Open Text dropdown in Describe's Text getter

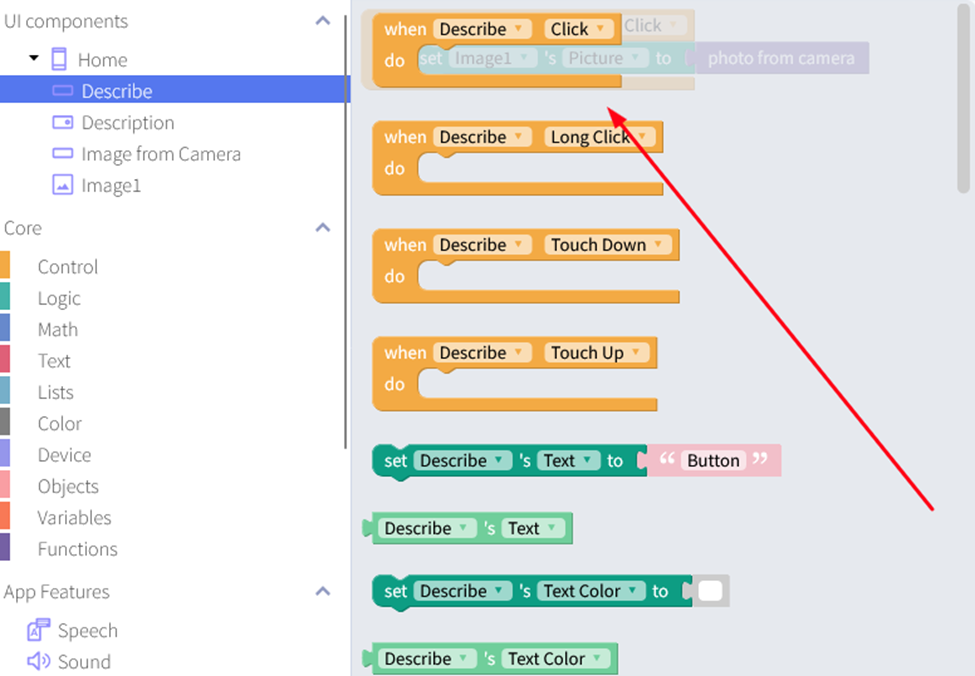click(x=532, y=528)
